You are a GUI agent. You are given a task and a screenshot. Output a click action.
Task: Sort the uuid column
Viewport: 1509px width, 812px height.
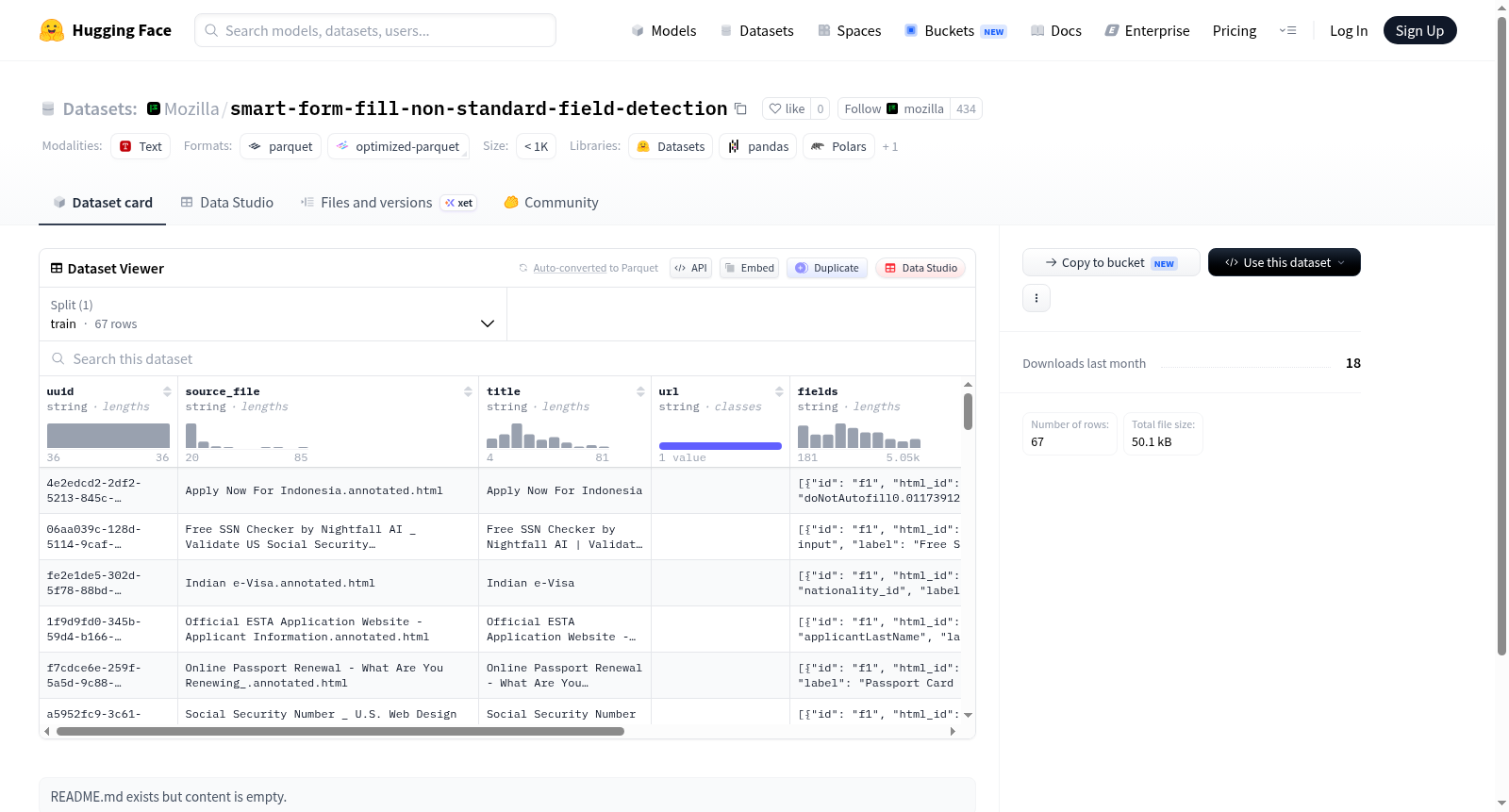[x=167, y=391]
